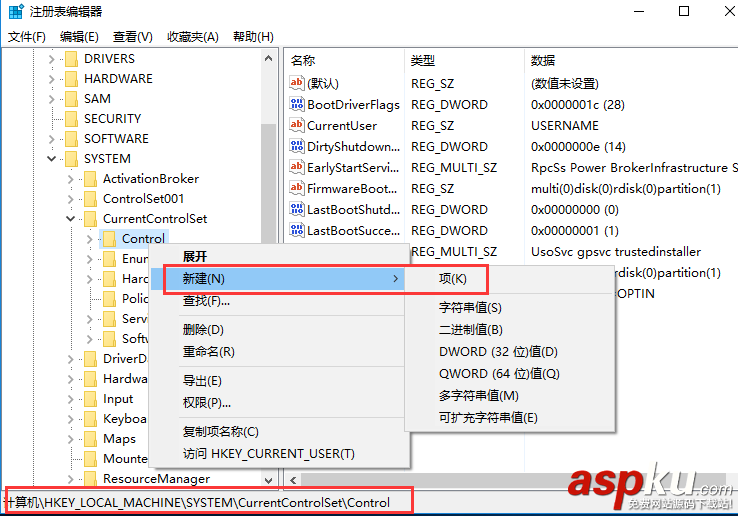
Task: Click the string icon of (默认) value
Action: 297,83
